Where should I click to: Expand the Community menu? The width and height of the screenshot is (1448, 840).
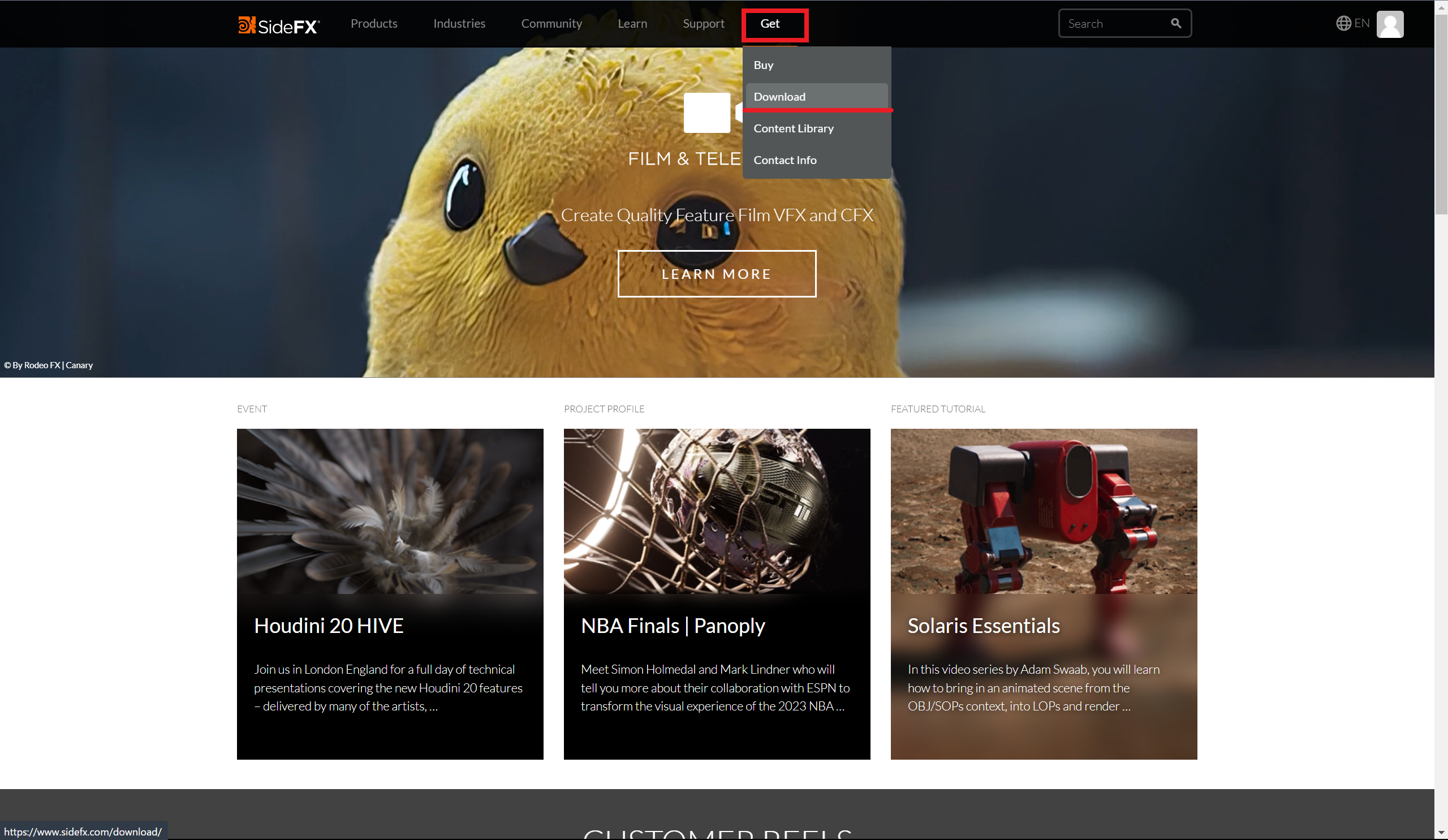551,24
